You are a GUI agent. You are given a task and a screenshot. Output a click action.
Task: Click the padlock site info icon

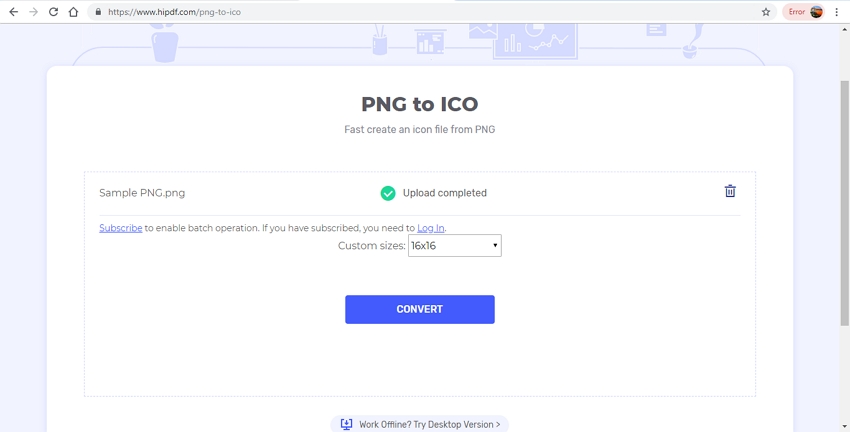tap(98, 12)
